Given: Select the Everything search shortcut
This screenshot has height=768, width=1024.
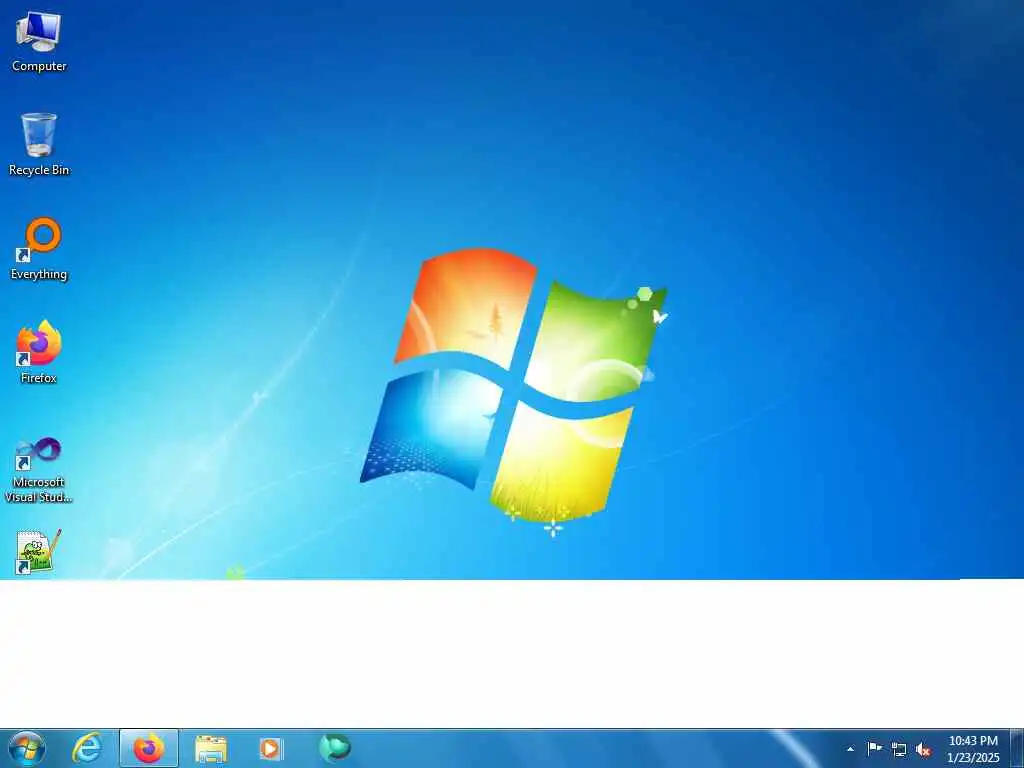Looking at the screenshot, I should 39,249.
